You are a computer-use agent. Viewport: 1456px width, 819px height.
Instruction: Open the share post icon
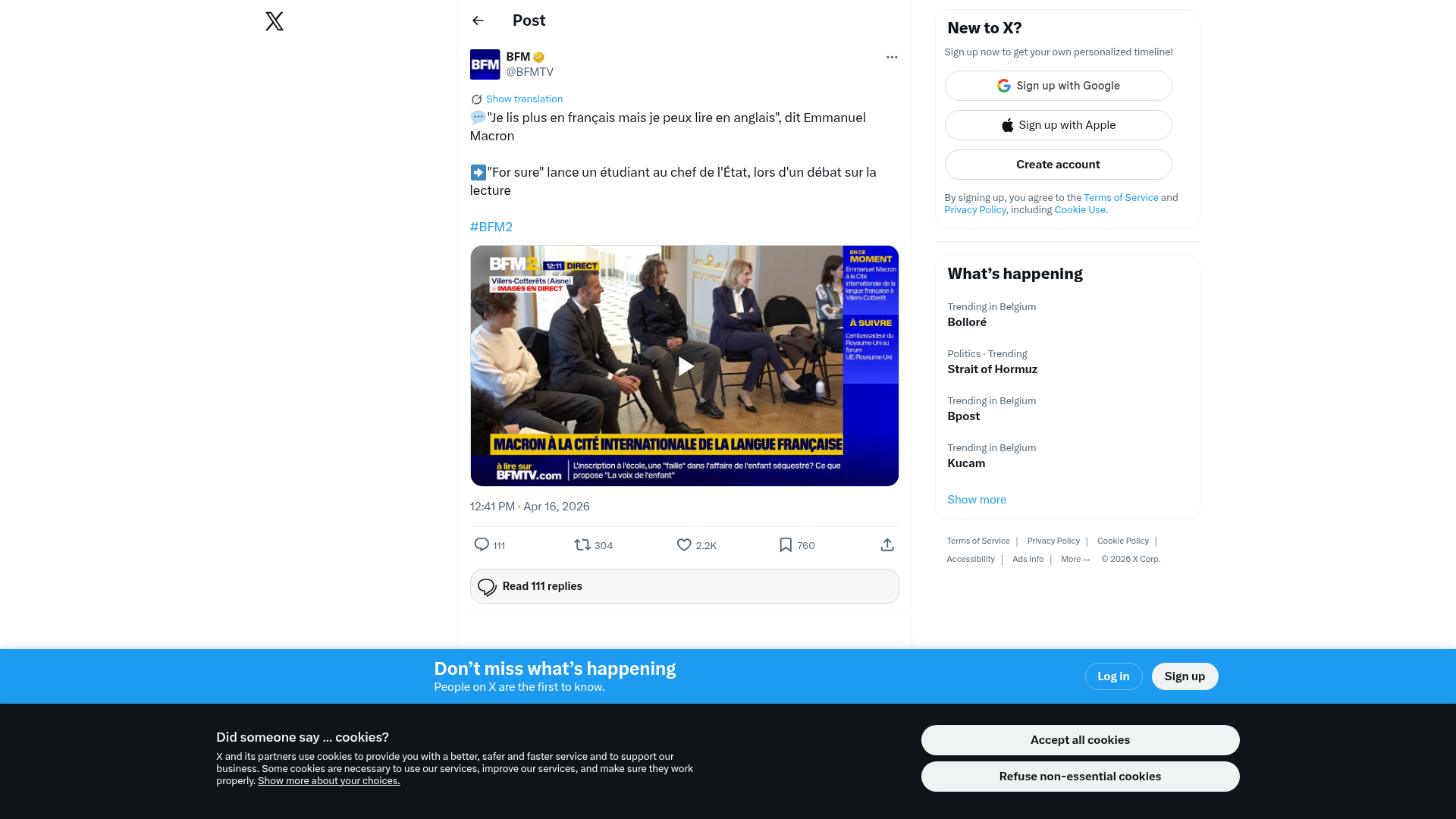click(x=887, y=545)
